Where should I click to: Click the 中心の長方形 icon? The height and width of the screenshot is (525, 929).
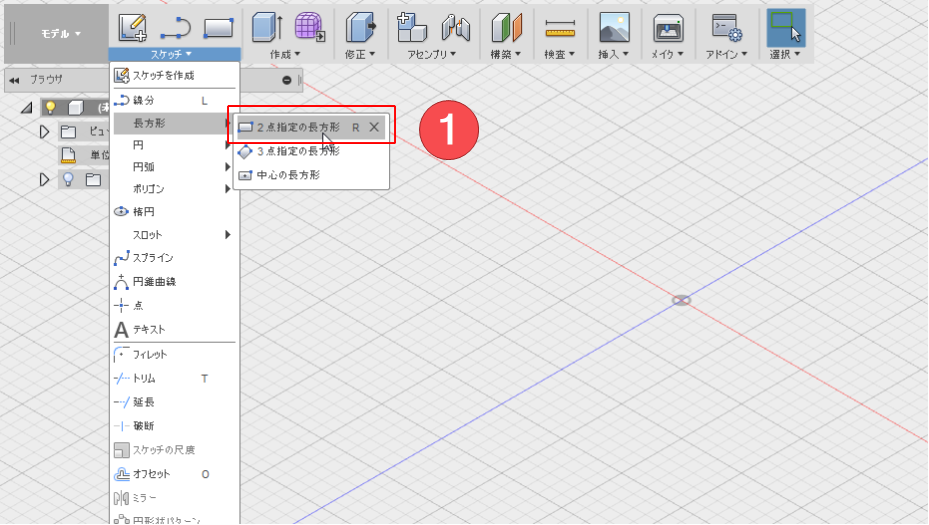245,175
